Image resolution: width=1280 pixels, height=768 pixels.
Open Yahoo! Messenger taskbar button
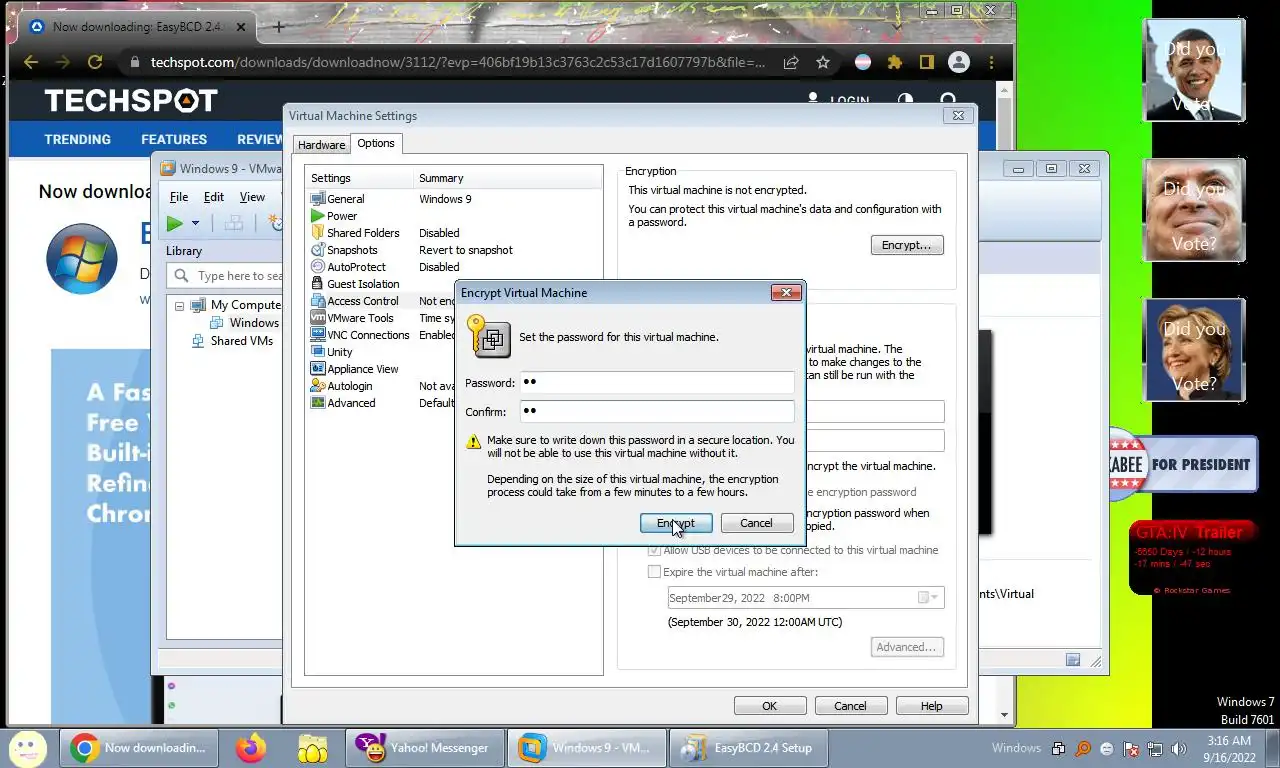pos(424,748)
